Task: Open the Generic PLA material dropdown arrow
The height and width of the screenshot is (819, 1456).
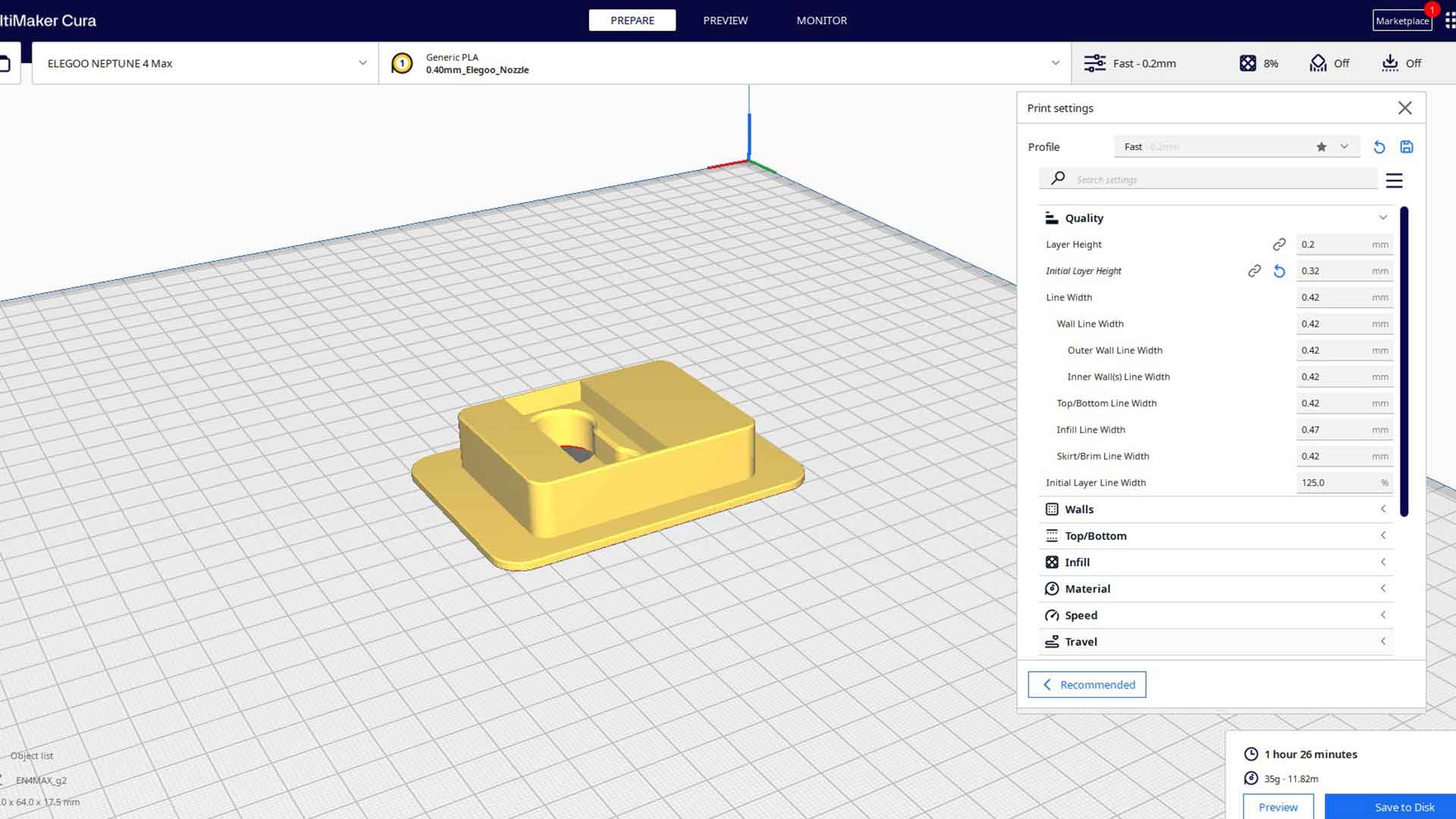Action: pyautogui.click(x=1056, y=64)
